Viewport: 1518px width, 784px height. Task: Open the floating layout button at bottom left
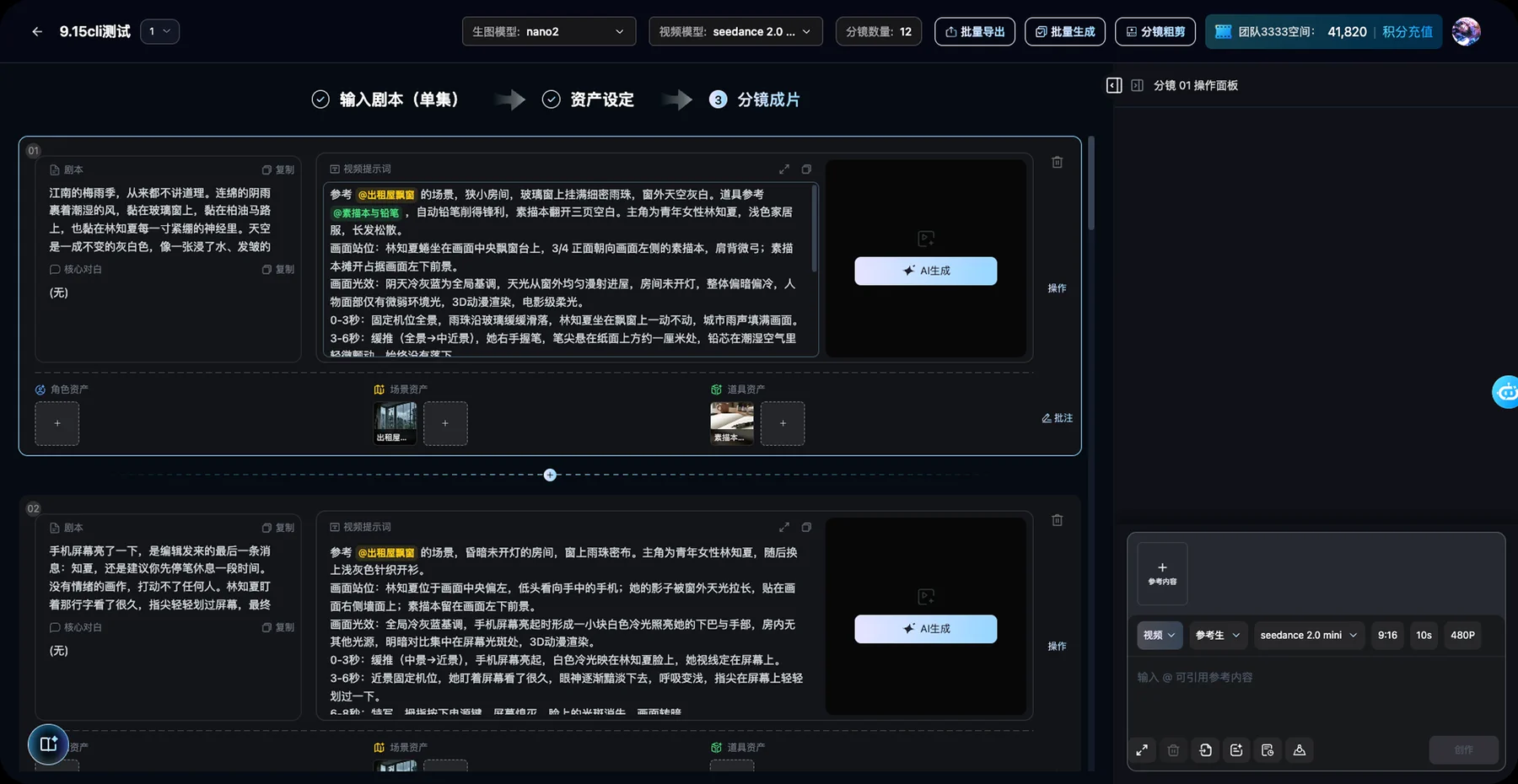(x=48, y=744)
